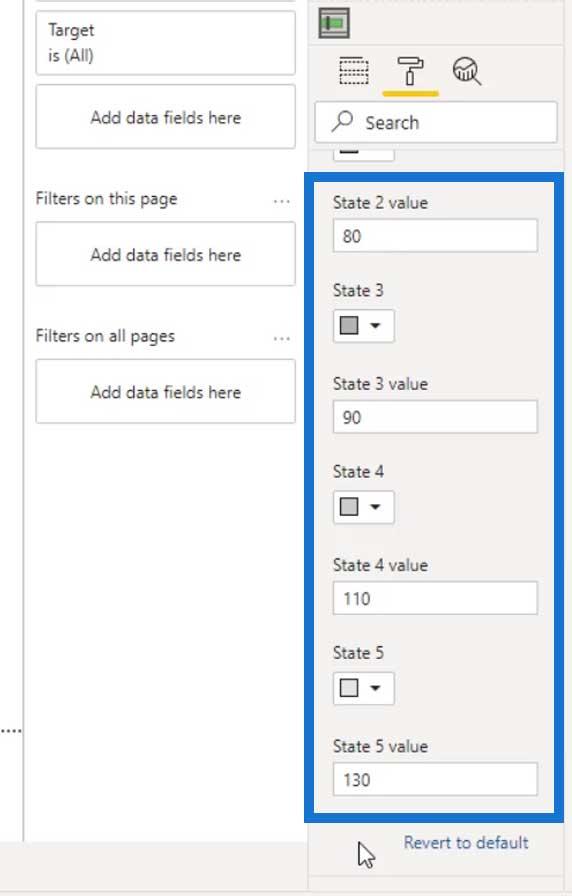Expand the State 5 color dropdown arrow
The image size is (572, 896).
coord(375,688)
